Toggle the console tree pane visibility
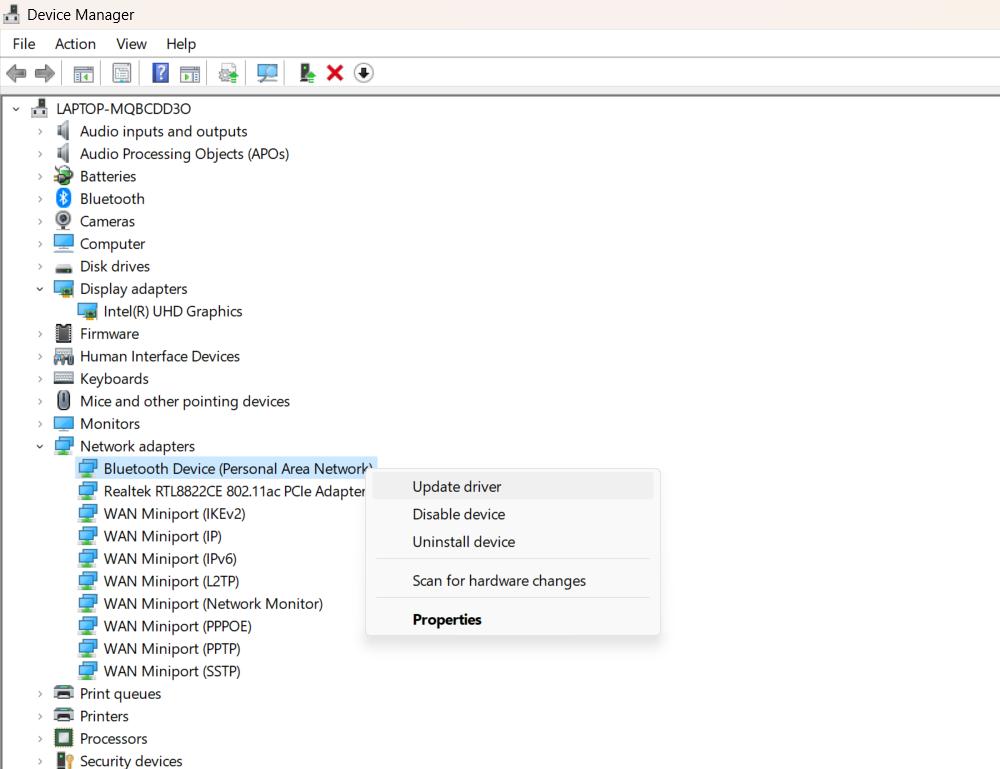The image size is (1000, 769). click(83, 72)
